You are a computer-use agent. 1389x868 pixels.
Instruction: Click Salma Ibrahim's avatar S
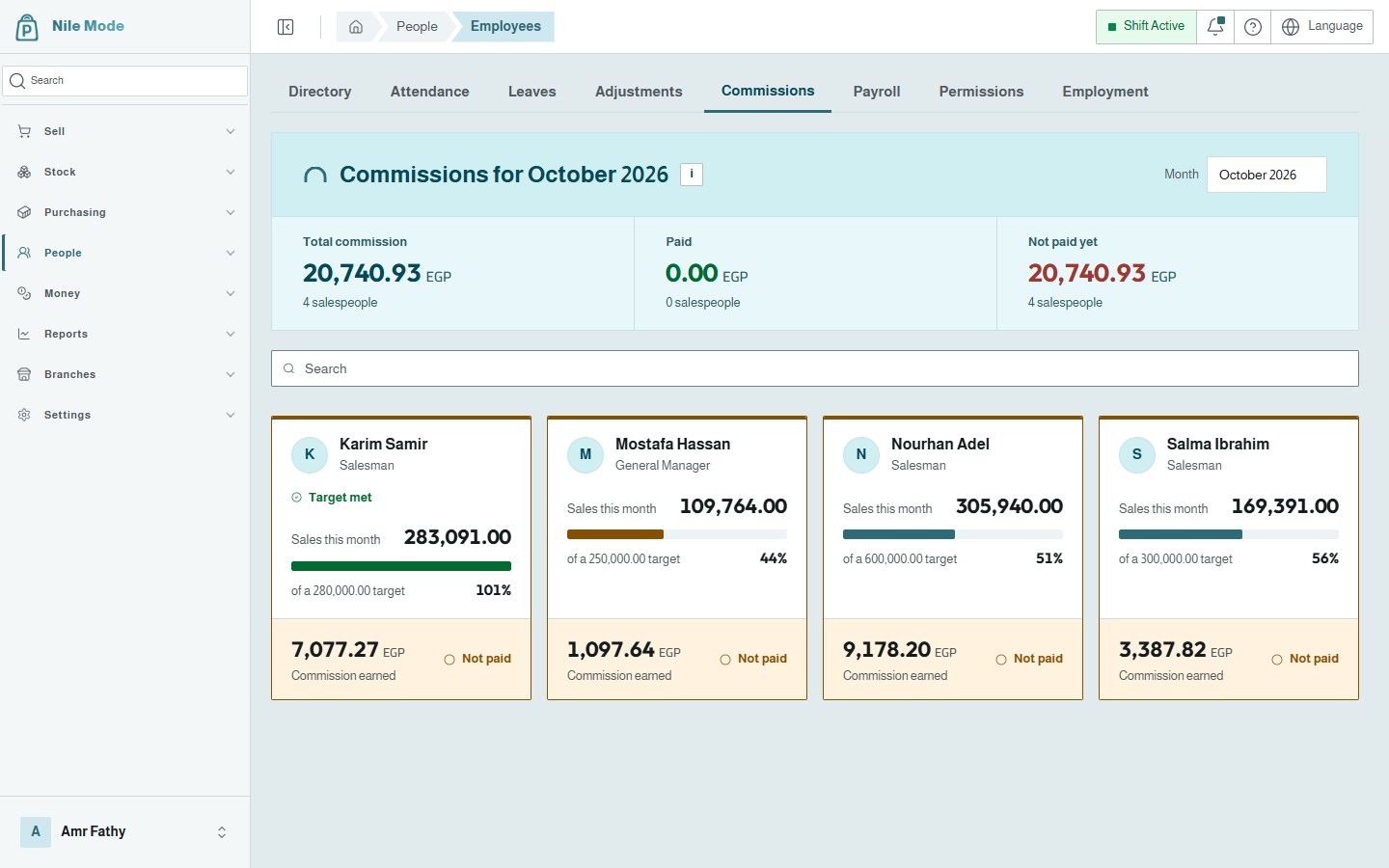point(1137,454)
